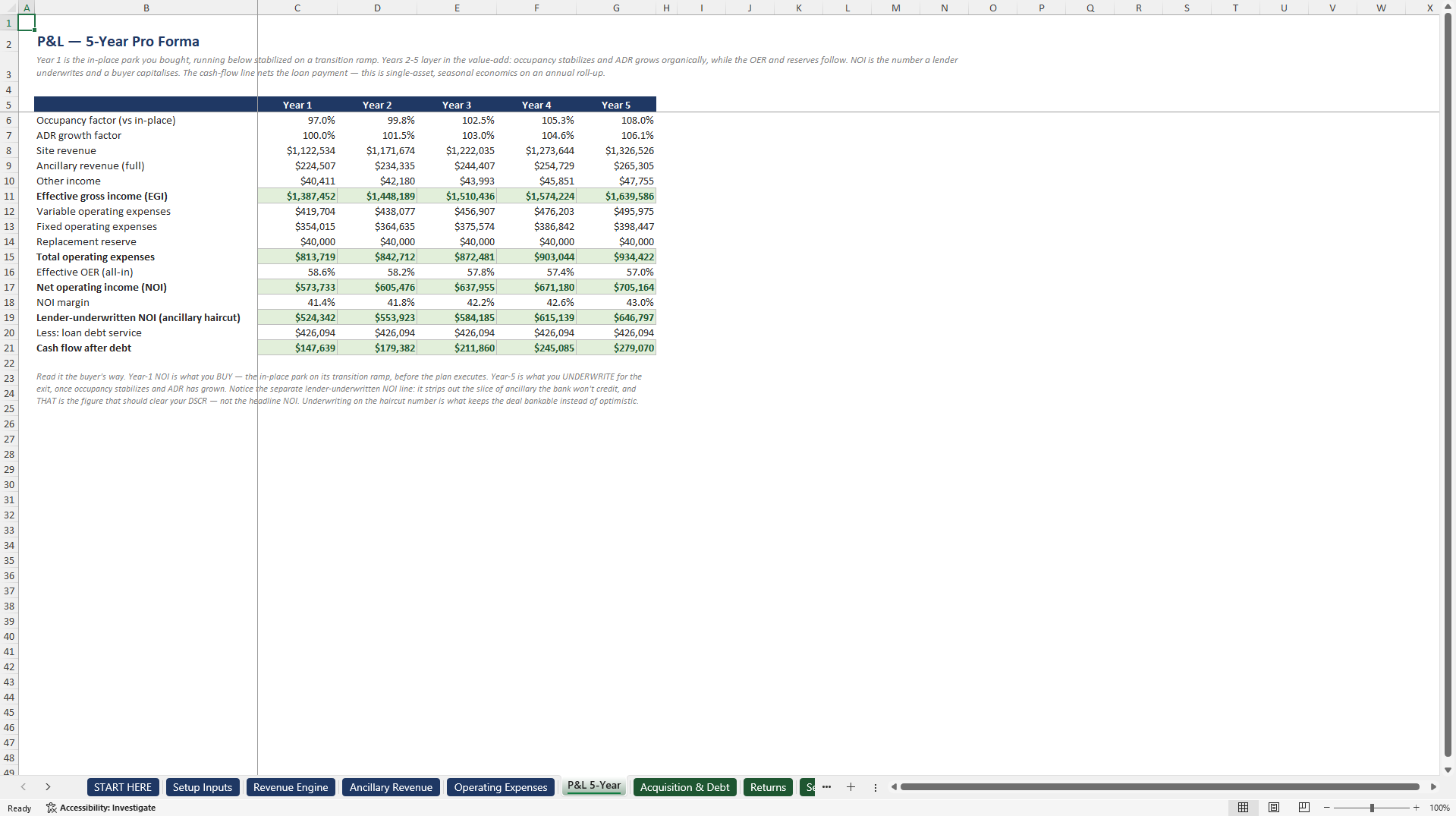The width and height of the screenshot is (1456, 816).
Task: Show previous sheet tabs arrow
Action: (24, 787)
